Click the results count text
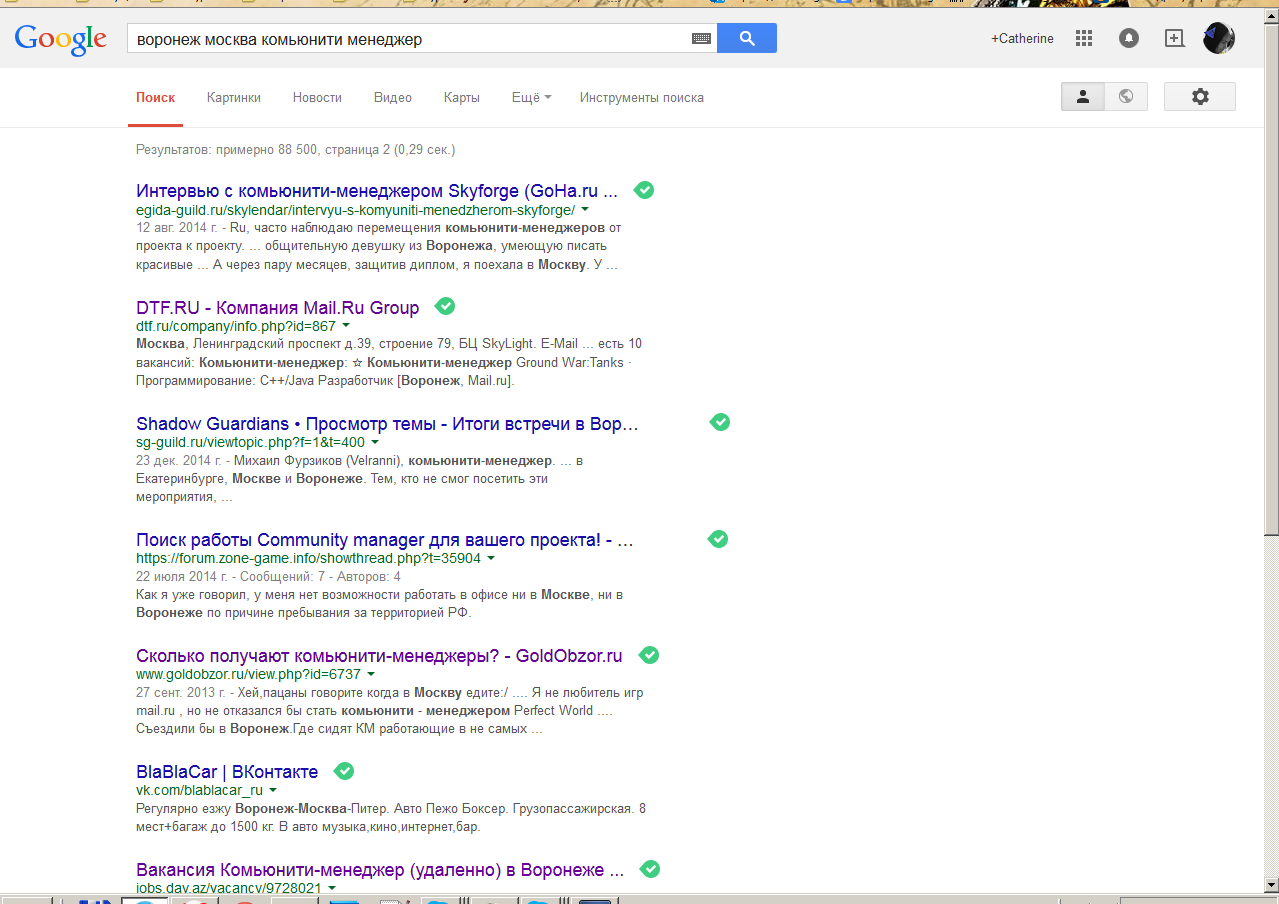Viewport: 1279px width, 904px height. tap(295, 150)
